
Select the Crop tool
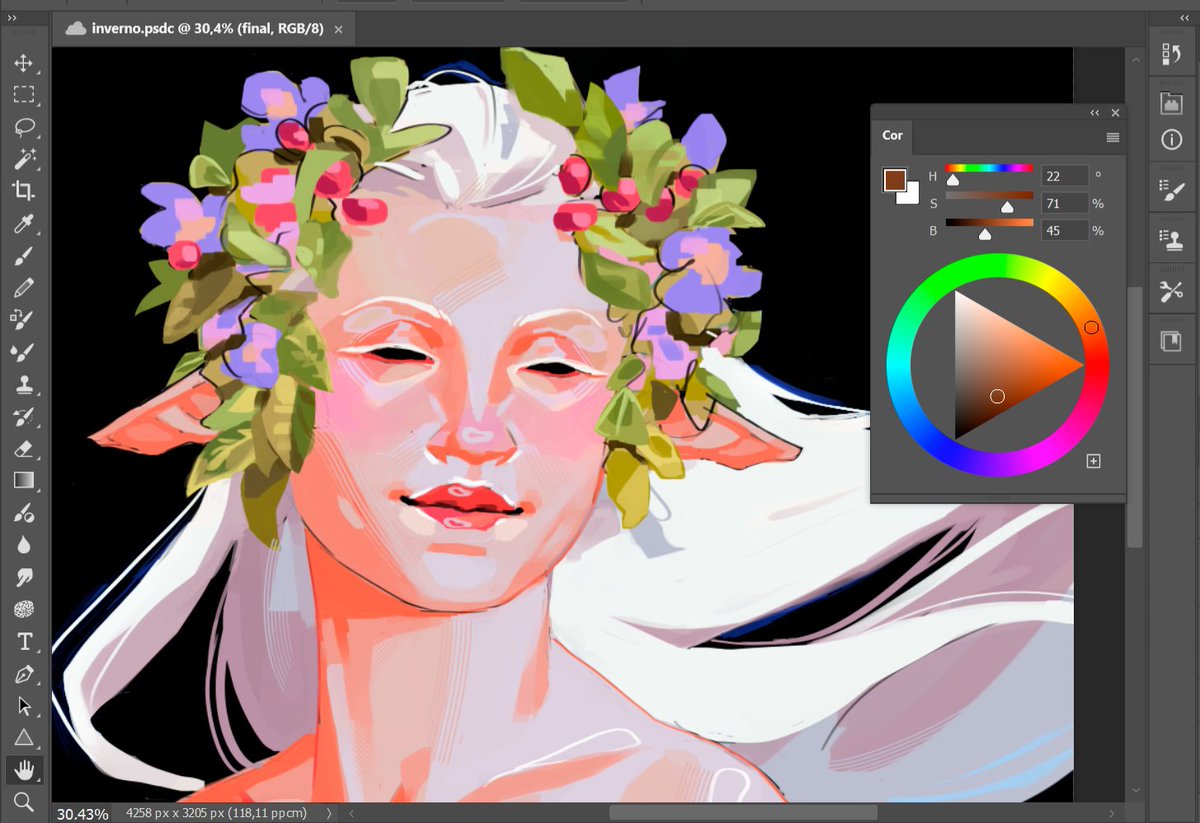[23, 191]
